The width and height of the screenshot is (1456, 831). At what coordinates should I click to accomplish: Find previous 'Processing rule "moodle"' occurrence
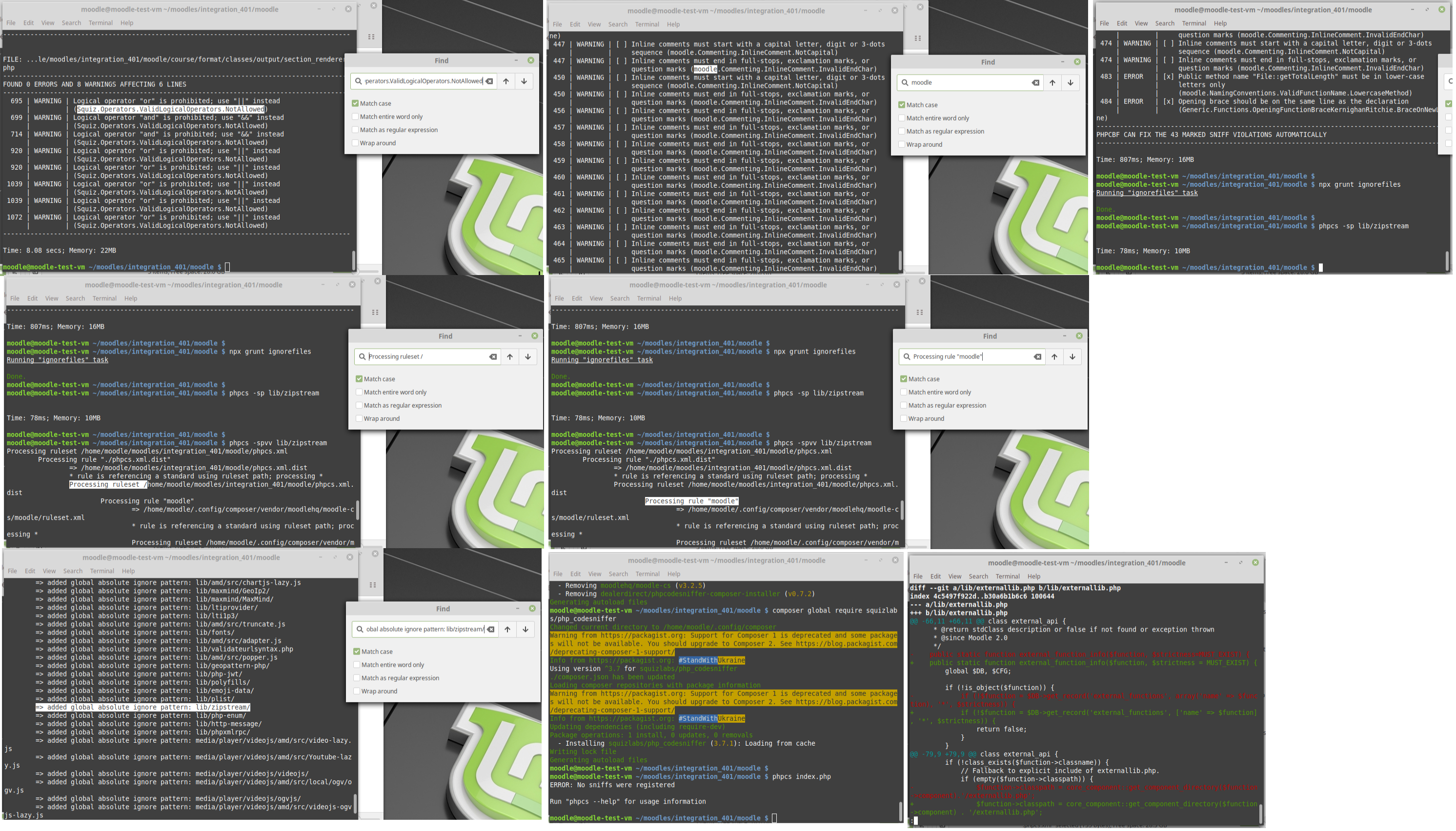click(x=1054, y=356)
